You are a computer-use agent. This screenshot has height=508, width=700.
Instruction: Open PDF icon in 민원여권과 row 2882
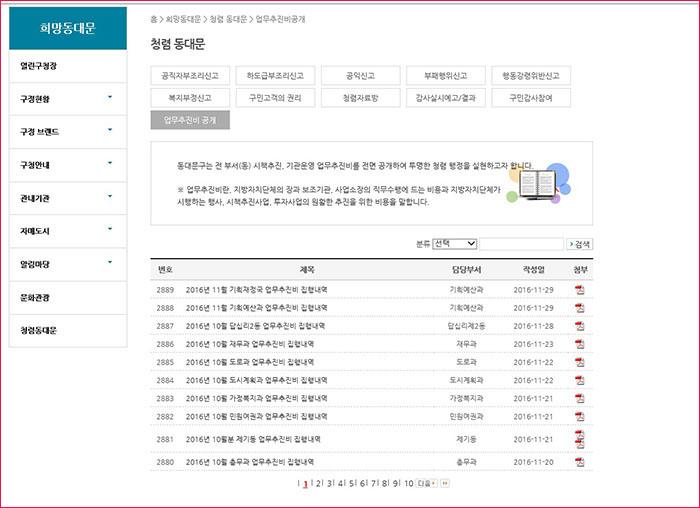click(x=580, y=416)
